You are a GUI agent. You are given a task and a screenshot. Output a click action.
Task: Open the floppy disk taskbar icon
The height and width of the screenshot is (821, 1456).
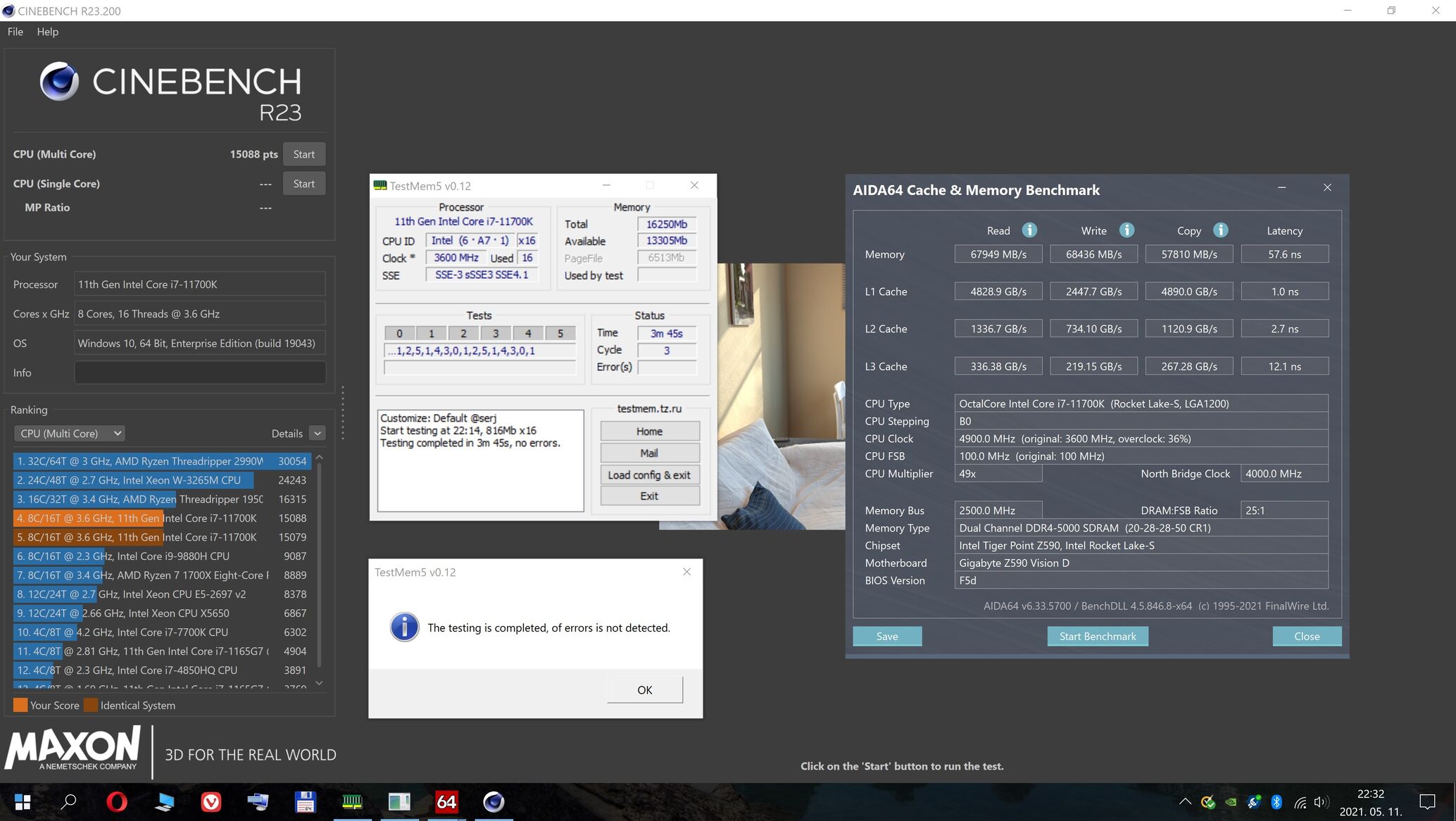tap(305, 802)
